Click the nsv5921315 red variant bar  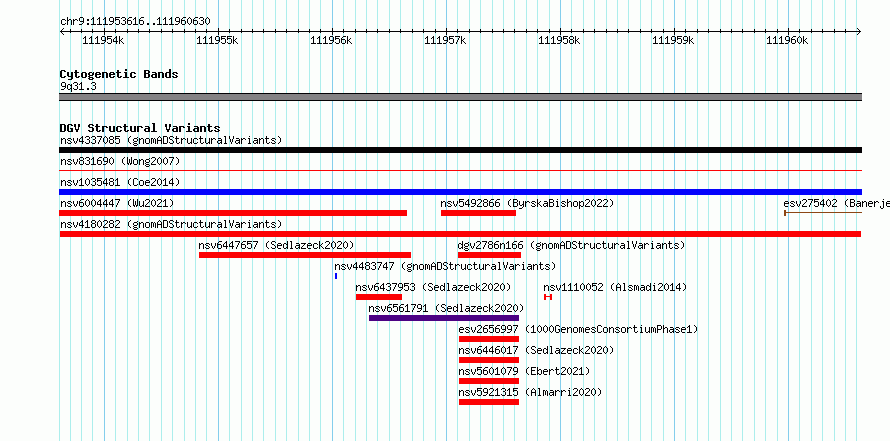tap(489, 402)
